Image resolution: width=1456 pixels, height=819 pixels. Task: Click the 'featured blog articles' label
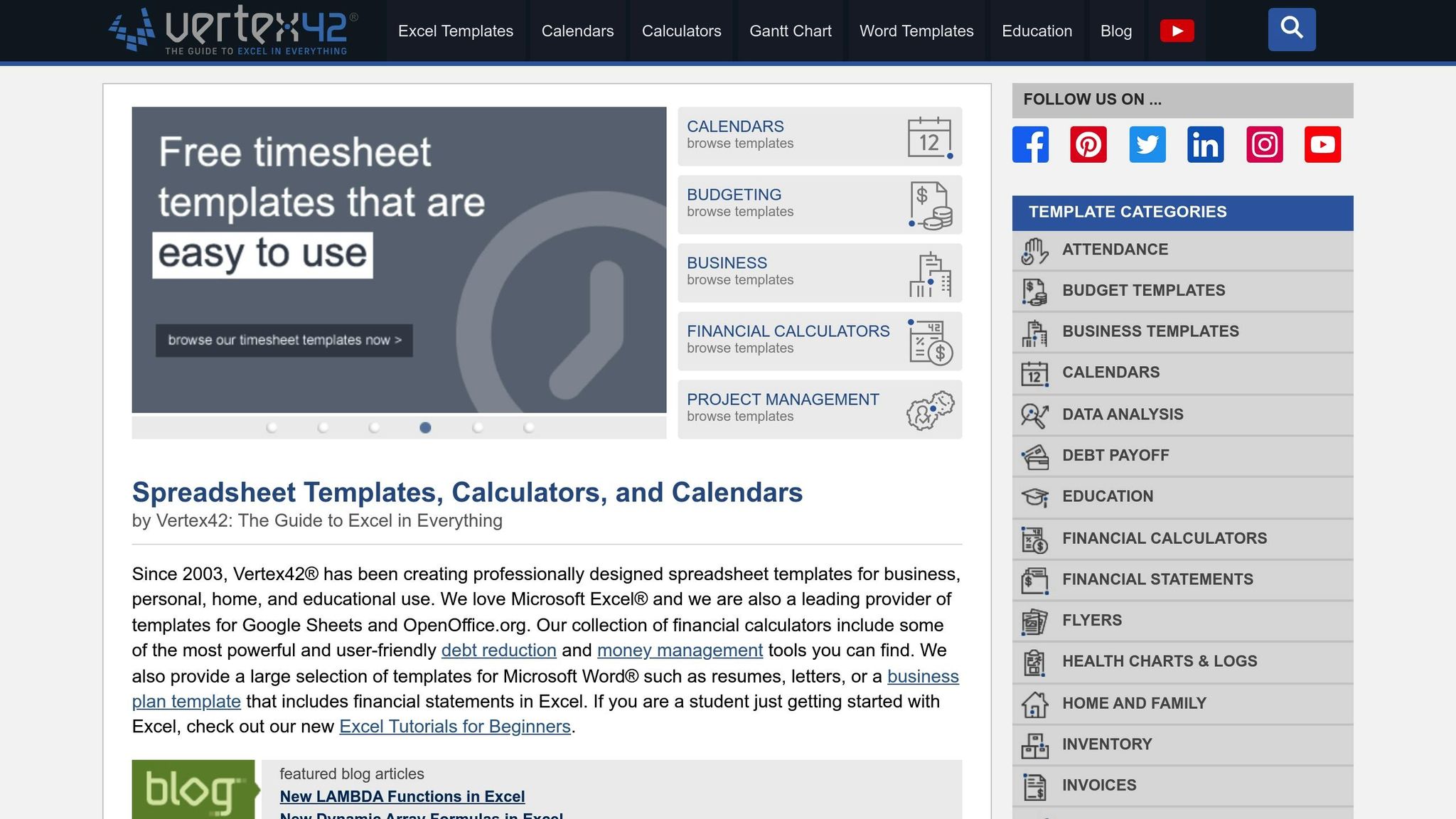click(x=352, y=774)
